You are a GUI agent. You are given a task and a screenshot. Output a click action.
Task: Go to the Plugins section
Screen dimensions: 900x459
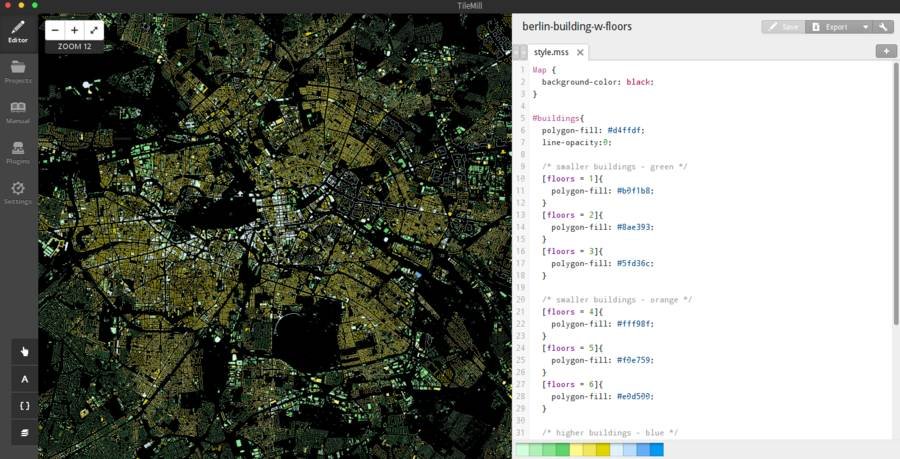[18, 151]
